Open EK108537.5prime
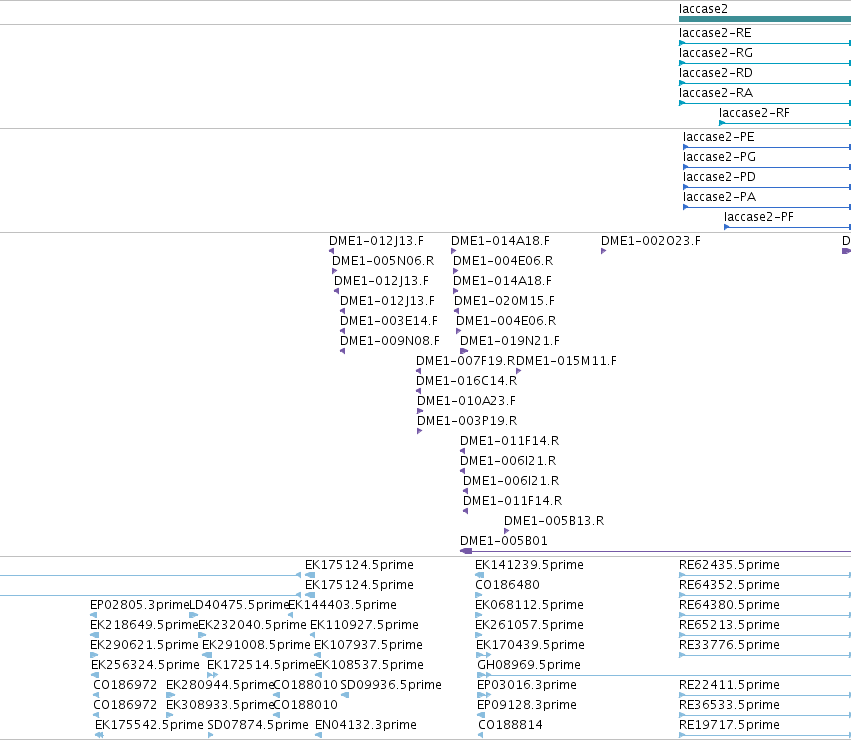This screenshot has height=740, width=851. pos(369,666)
